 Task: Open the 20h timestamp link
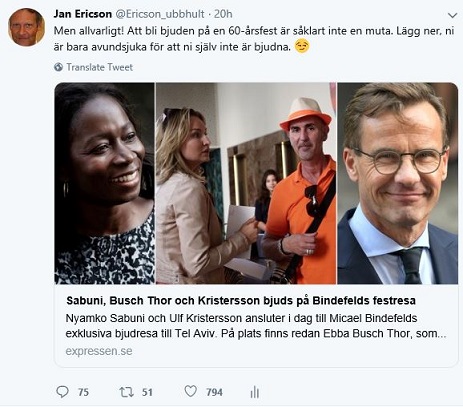(223, 14)
